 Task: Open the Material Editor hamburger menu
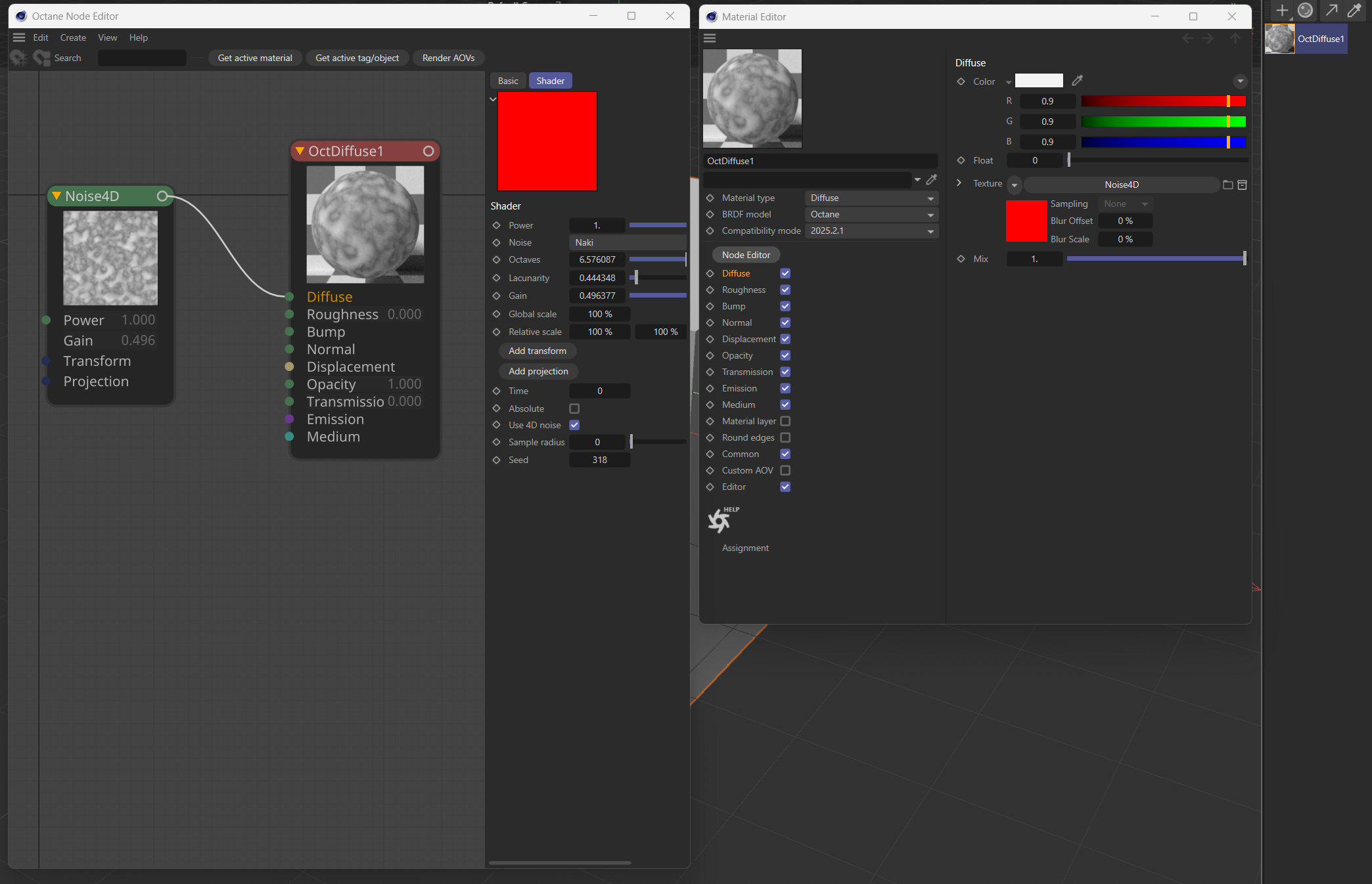pos(710,38)
